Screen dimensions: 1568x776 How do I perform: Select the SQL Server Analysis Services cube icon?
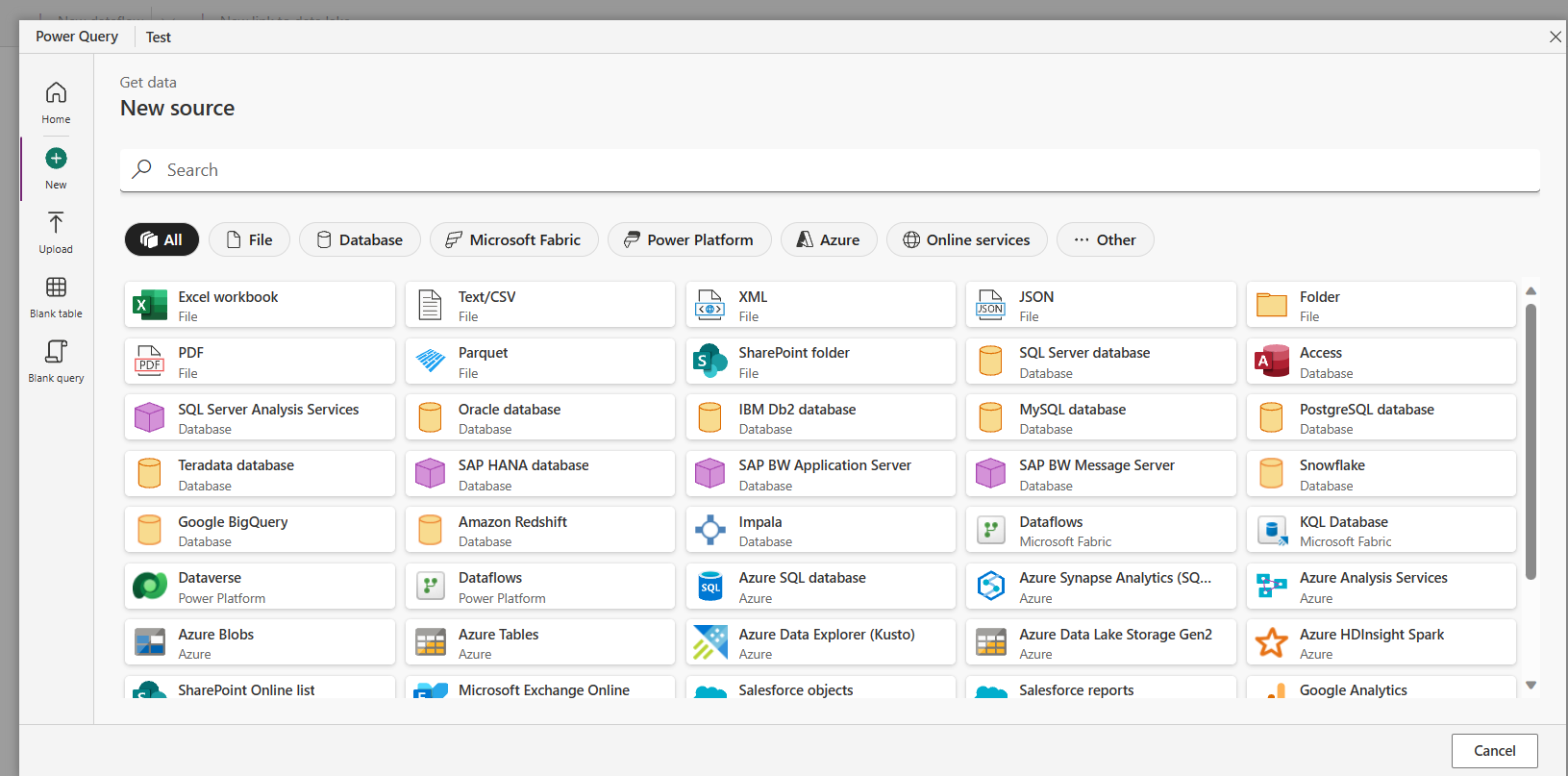149,417
